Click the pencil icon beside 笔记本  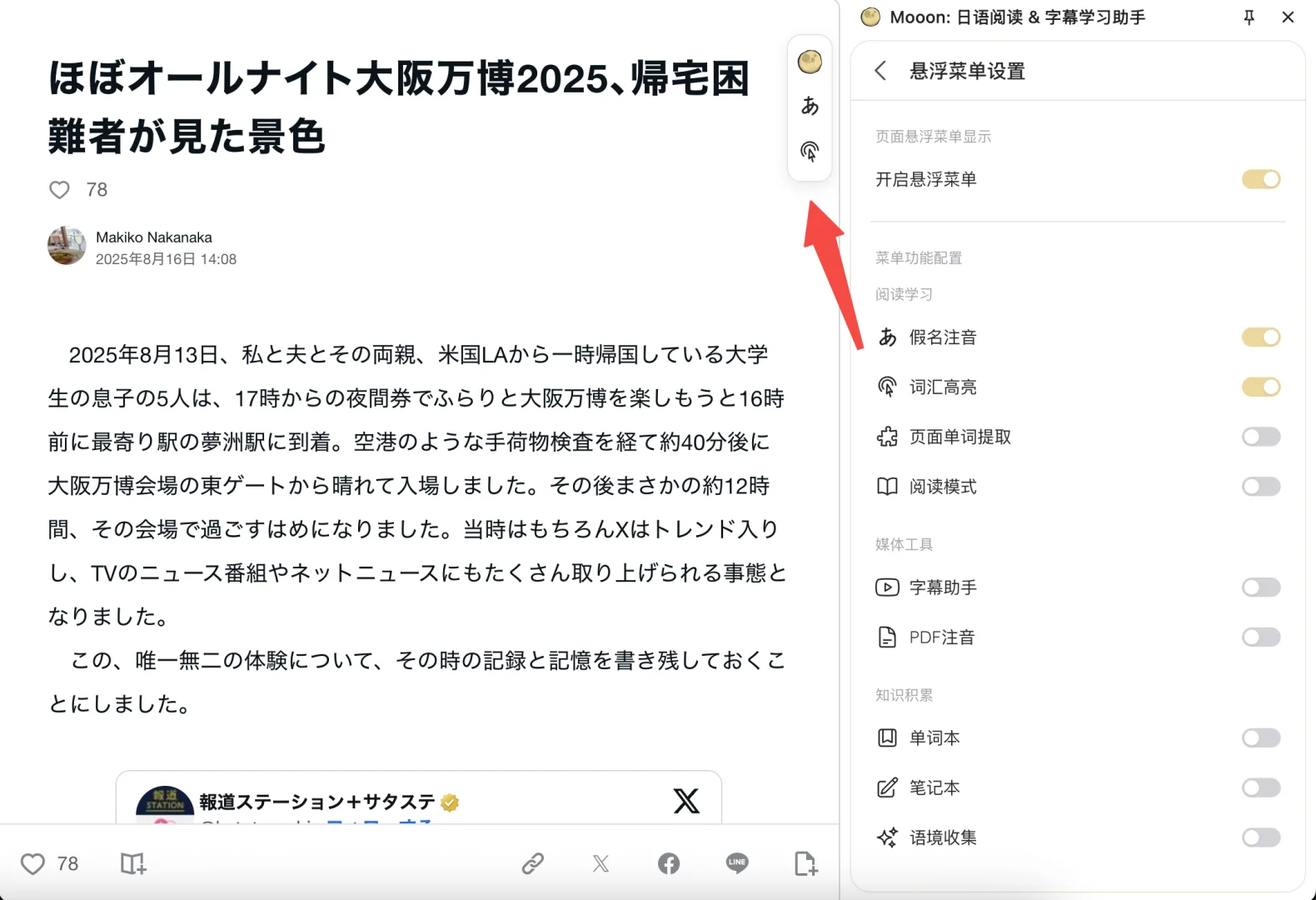click(x=888, y=787)
